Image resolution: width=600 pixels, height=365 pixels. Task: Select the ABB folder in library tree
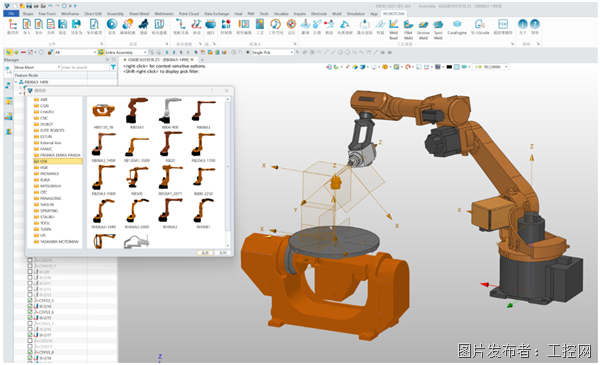[x=40, y=99]
